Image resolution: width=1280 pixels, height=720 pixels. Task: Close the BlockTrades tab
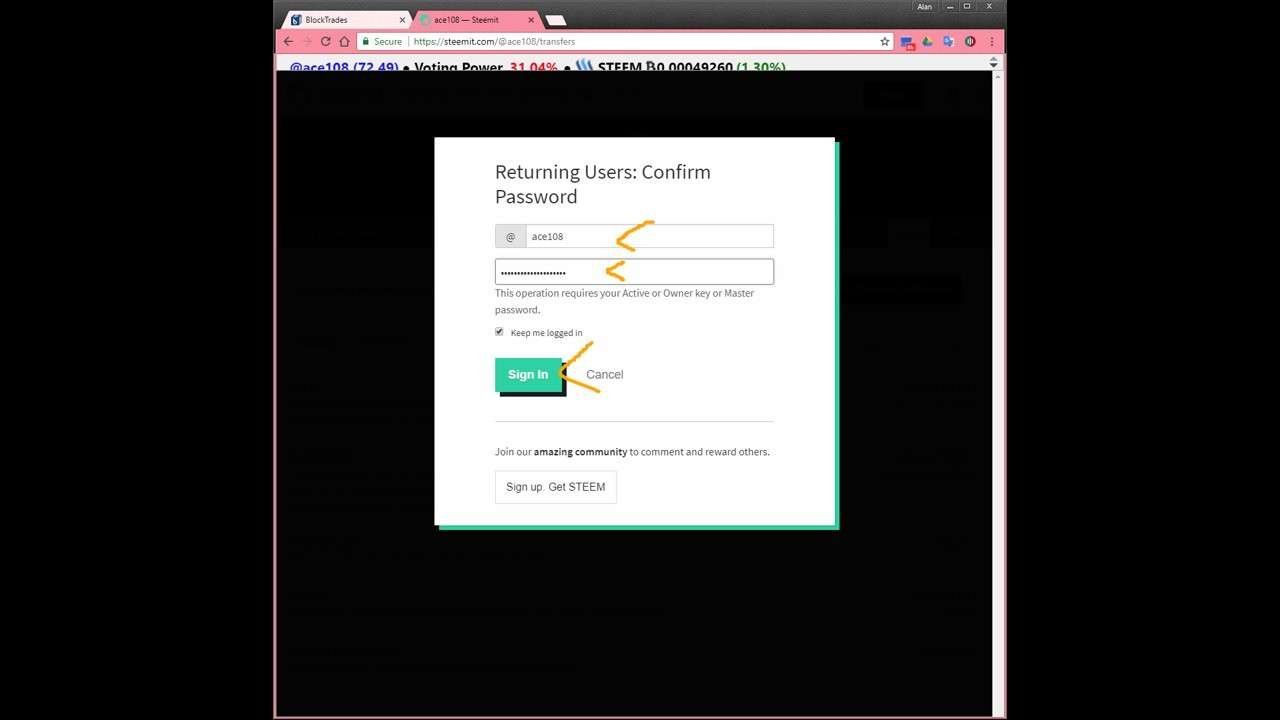point(402,20)
